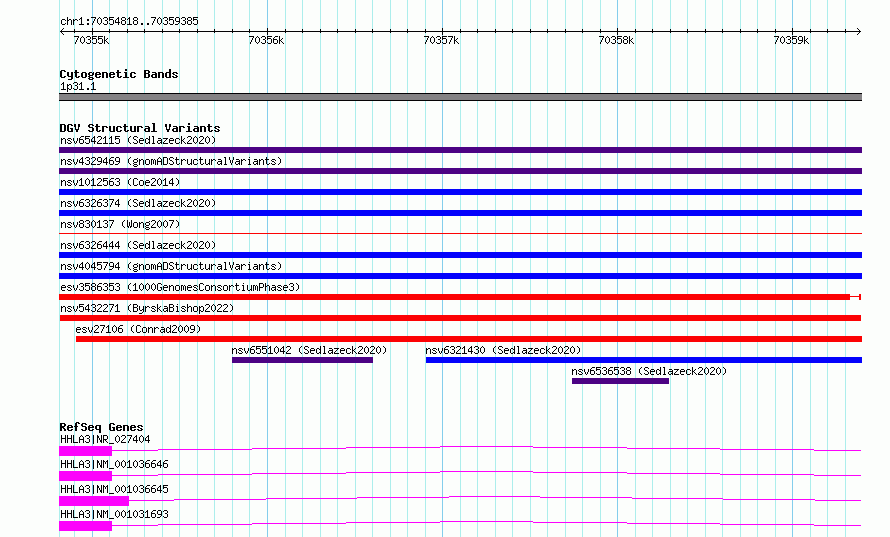Click the short purple nsv6536538 variant bar
The width and height of the screenshot is (890, 537).
pos(620,381)
